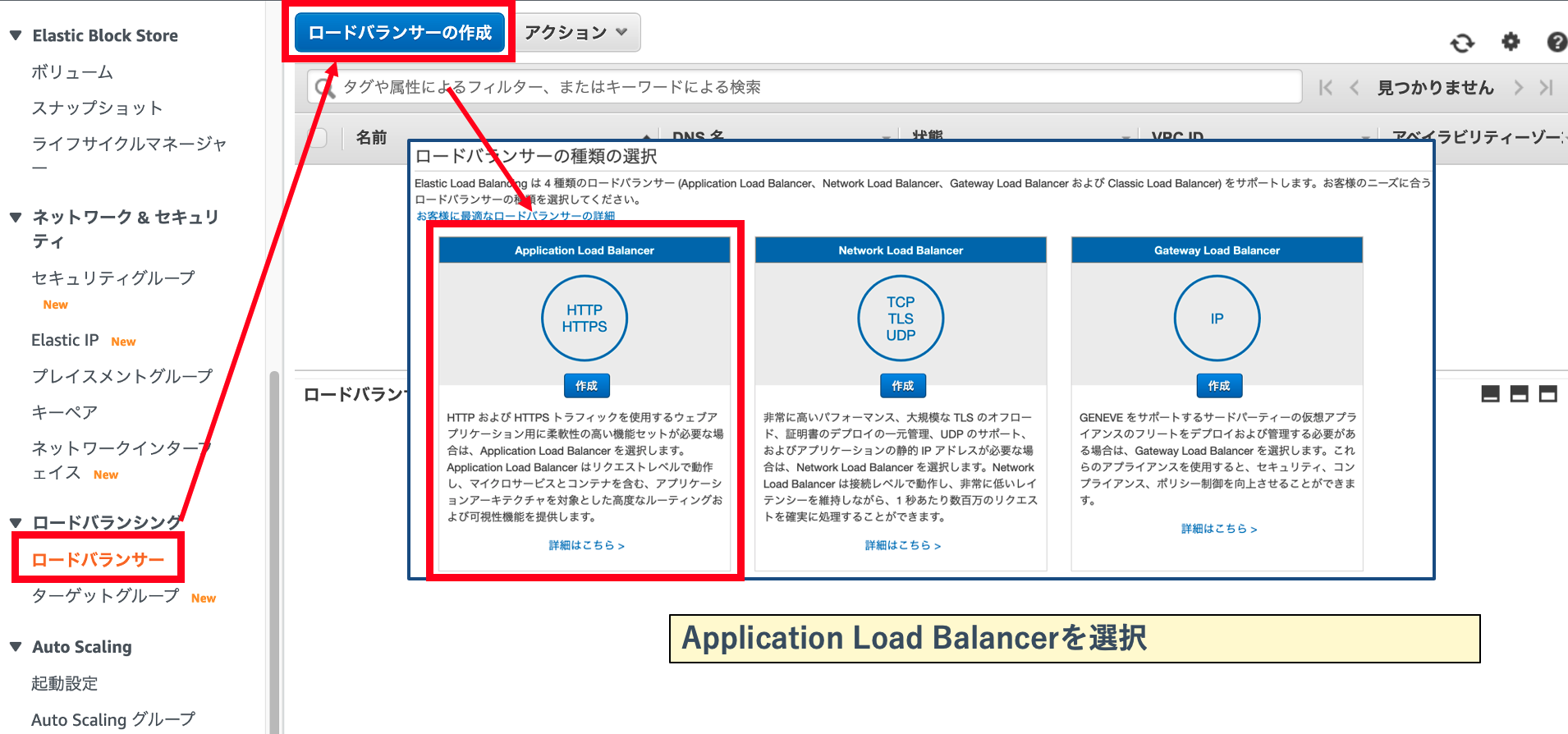Sort by the 名前 column header
This screenshot has width=1568, height=734.
coord(371,137)
